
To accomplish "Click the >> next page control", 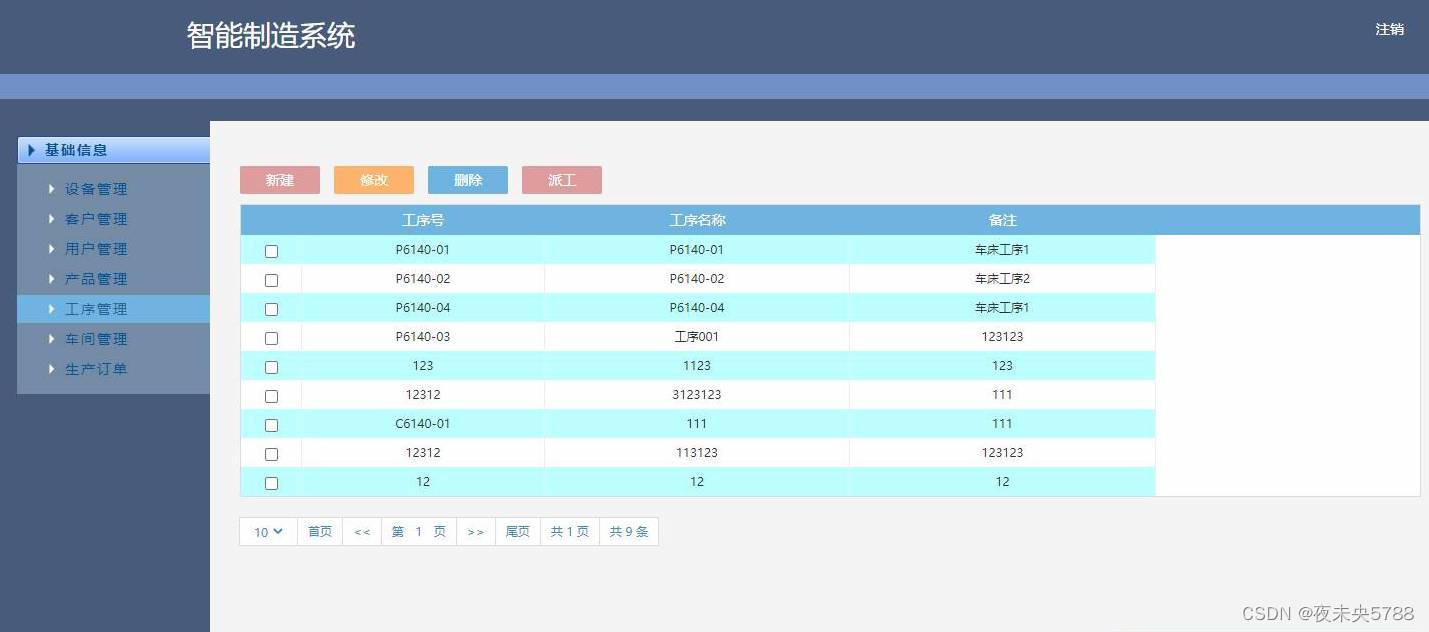I will coord(476,531).
